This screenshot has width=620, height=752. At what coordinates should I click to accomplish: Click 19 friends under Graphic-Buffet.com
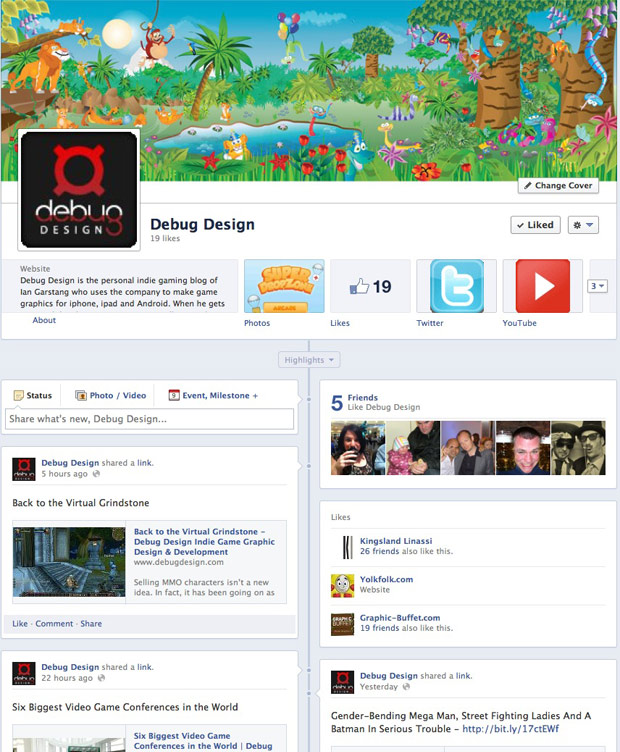[x=380, y=628]
